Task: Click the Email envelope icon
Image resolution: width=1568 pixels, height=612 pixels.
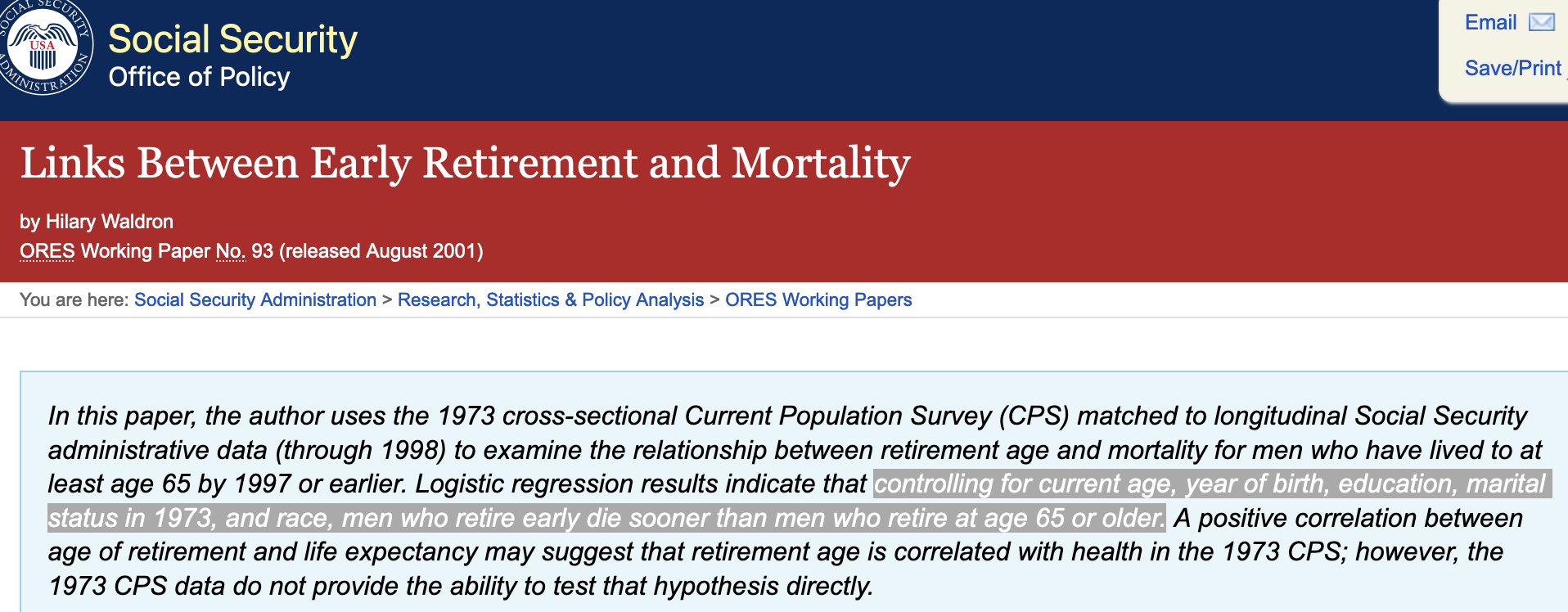Action: (1541, 23)
